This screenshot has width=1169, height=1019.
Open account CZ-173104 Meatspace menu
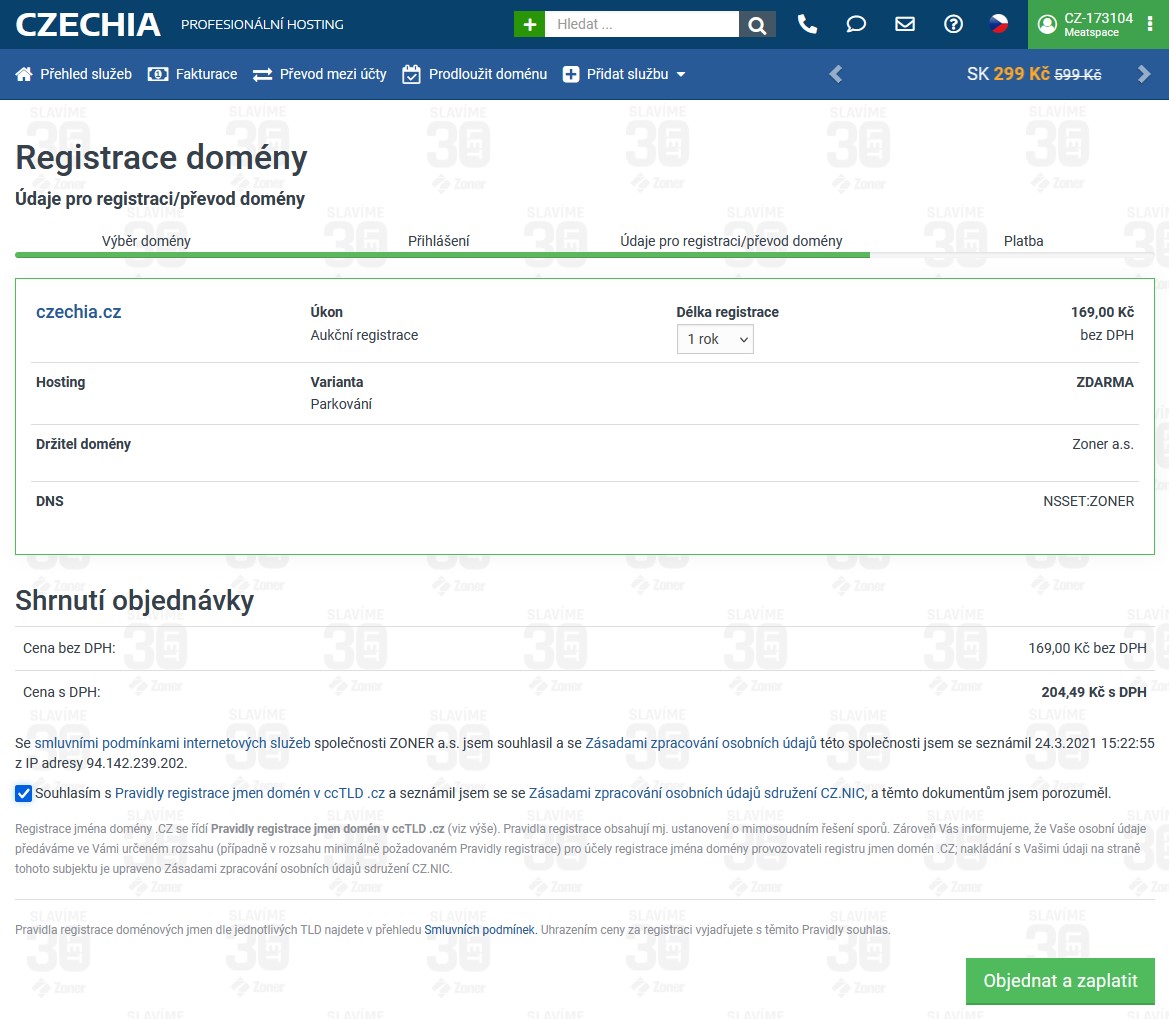1085,24
